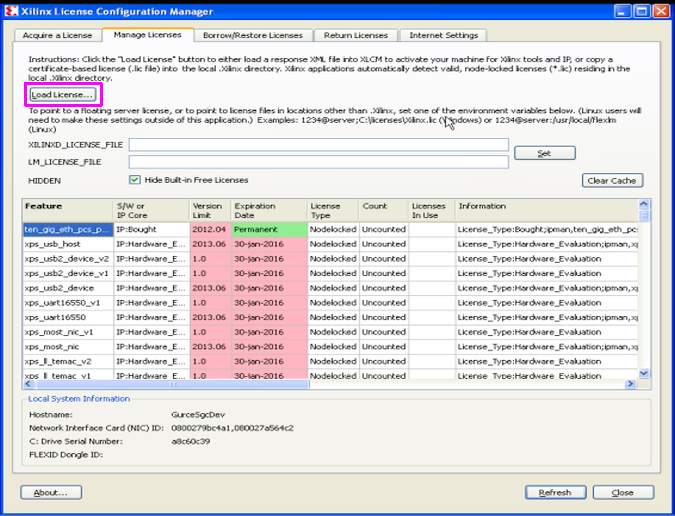Click the Information column header
Screen dimensions: 675x516
pos(547,210)
